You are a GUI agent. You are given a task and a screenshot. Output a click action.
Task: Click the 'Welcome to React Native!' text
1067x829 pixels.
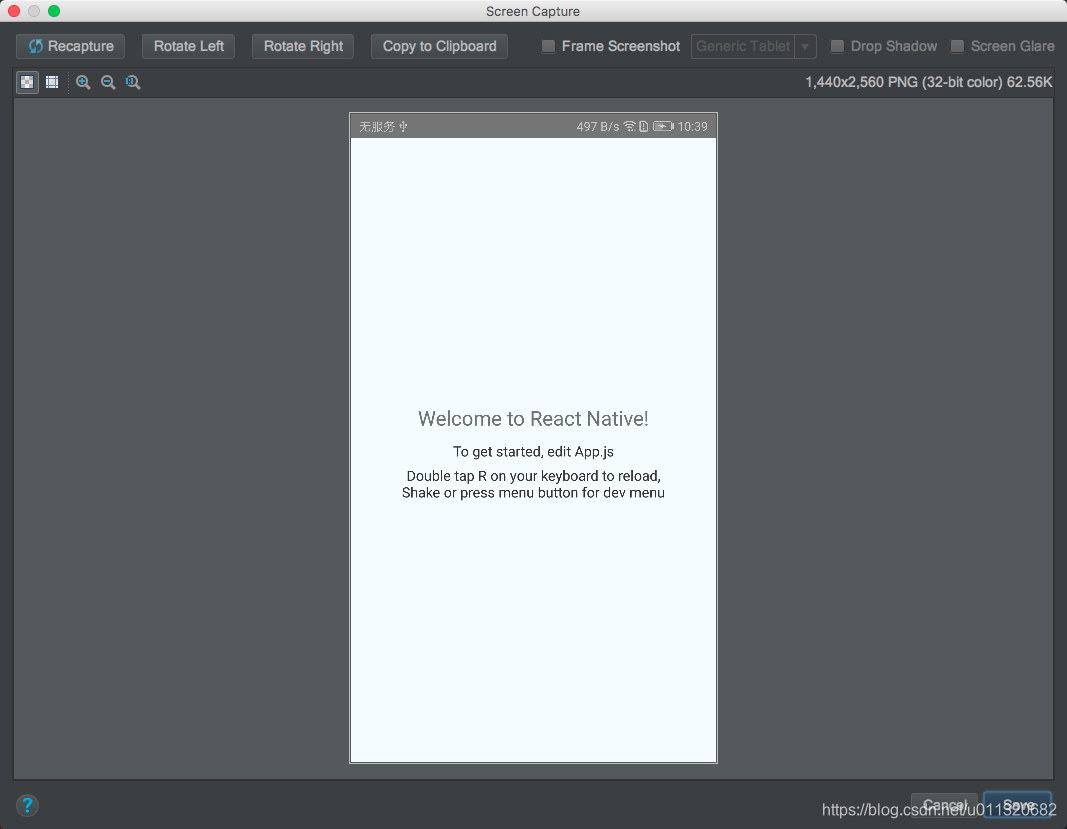click(534, 419)
